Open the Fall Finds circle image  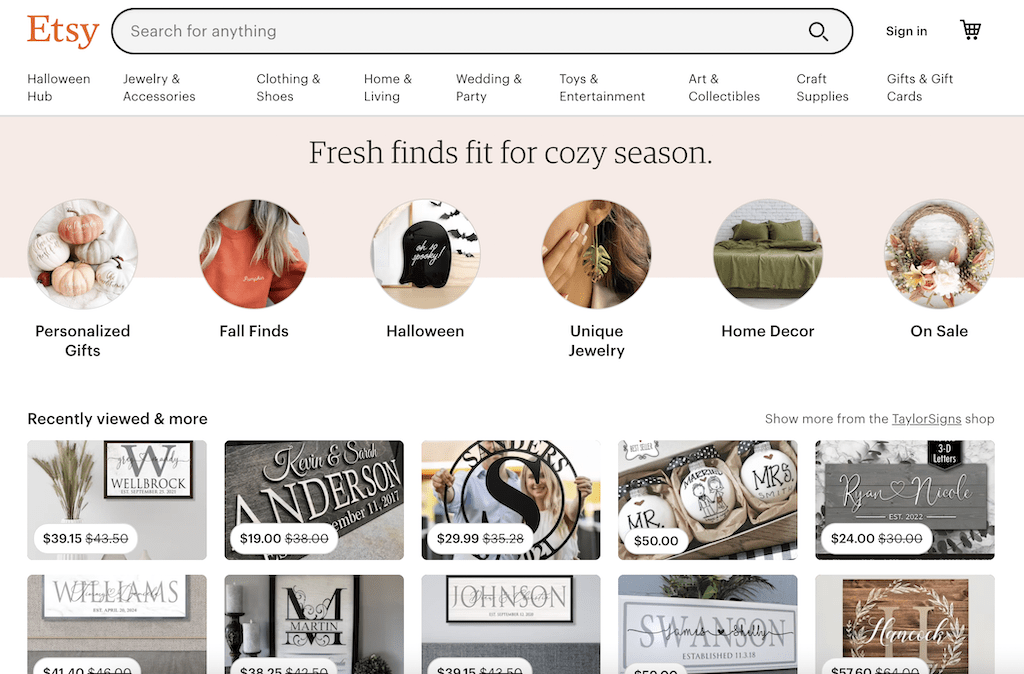click(x=254, y=254)
